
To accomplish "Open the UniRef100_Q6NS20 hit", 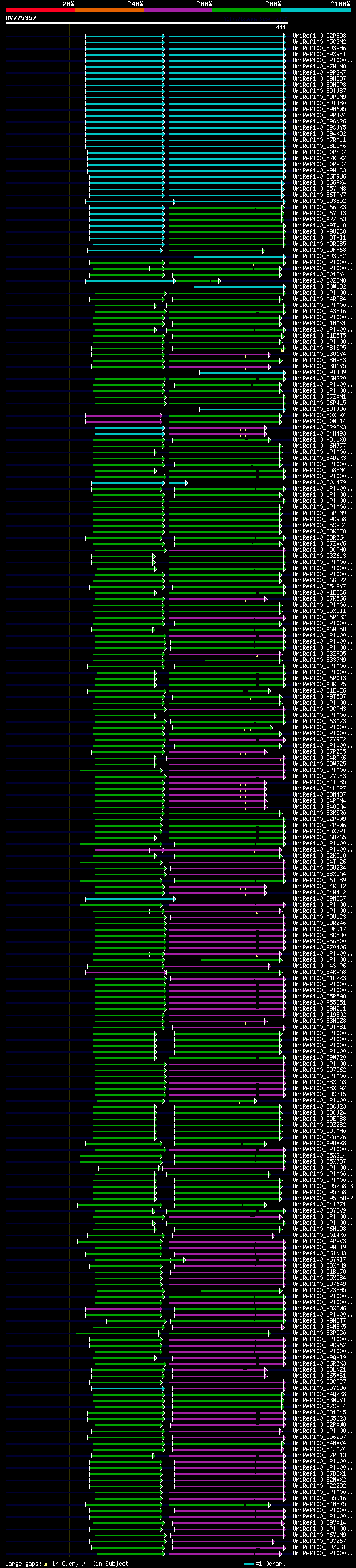I will tap(319, 379).
